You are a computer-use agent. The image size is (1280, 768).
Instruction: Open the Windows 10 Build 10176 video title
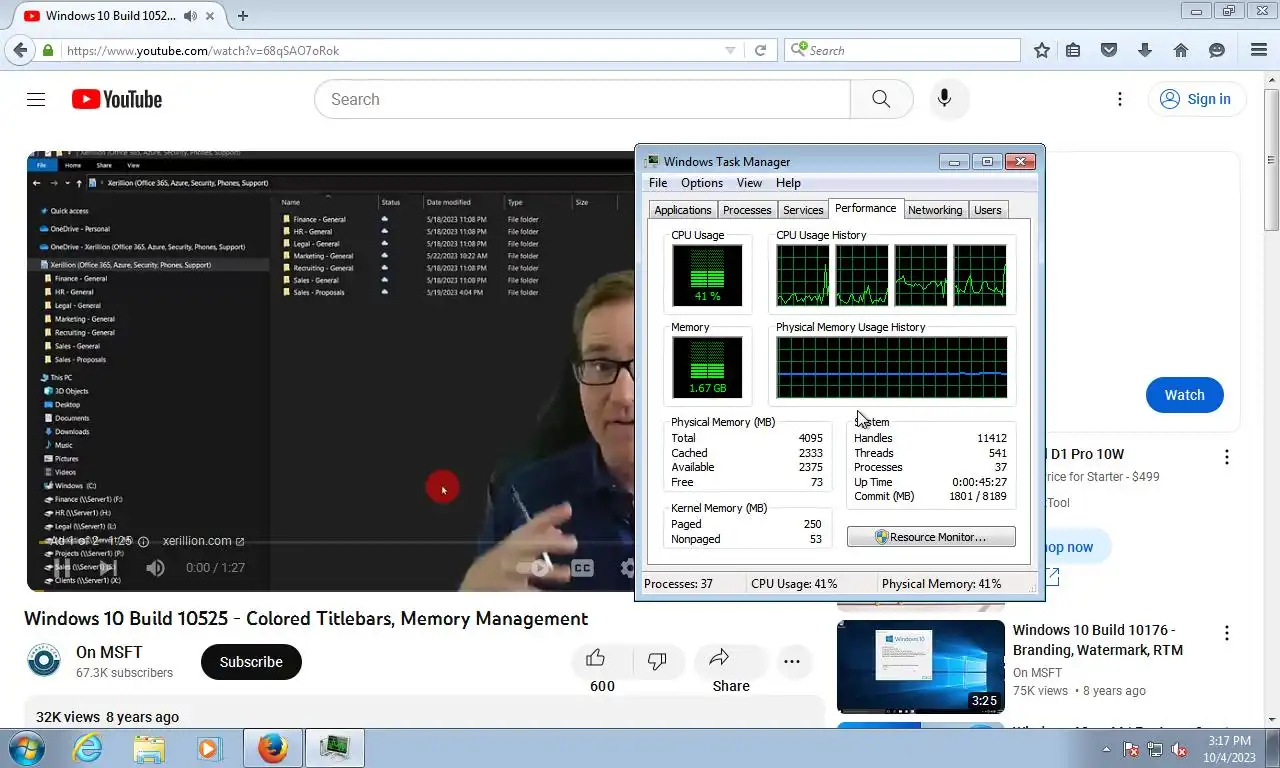1098,640
